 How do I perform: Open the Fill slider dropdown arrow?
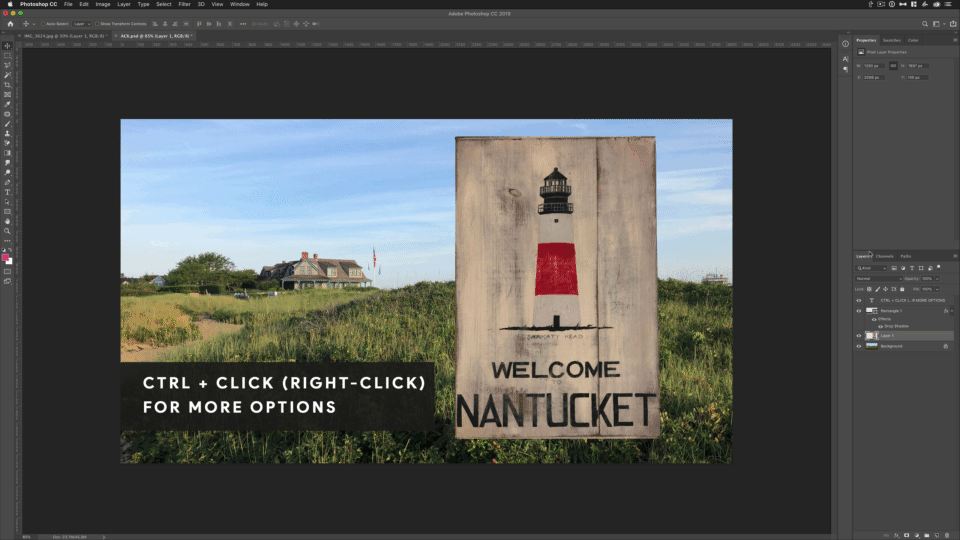tap(937, 289)
